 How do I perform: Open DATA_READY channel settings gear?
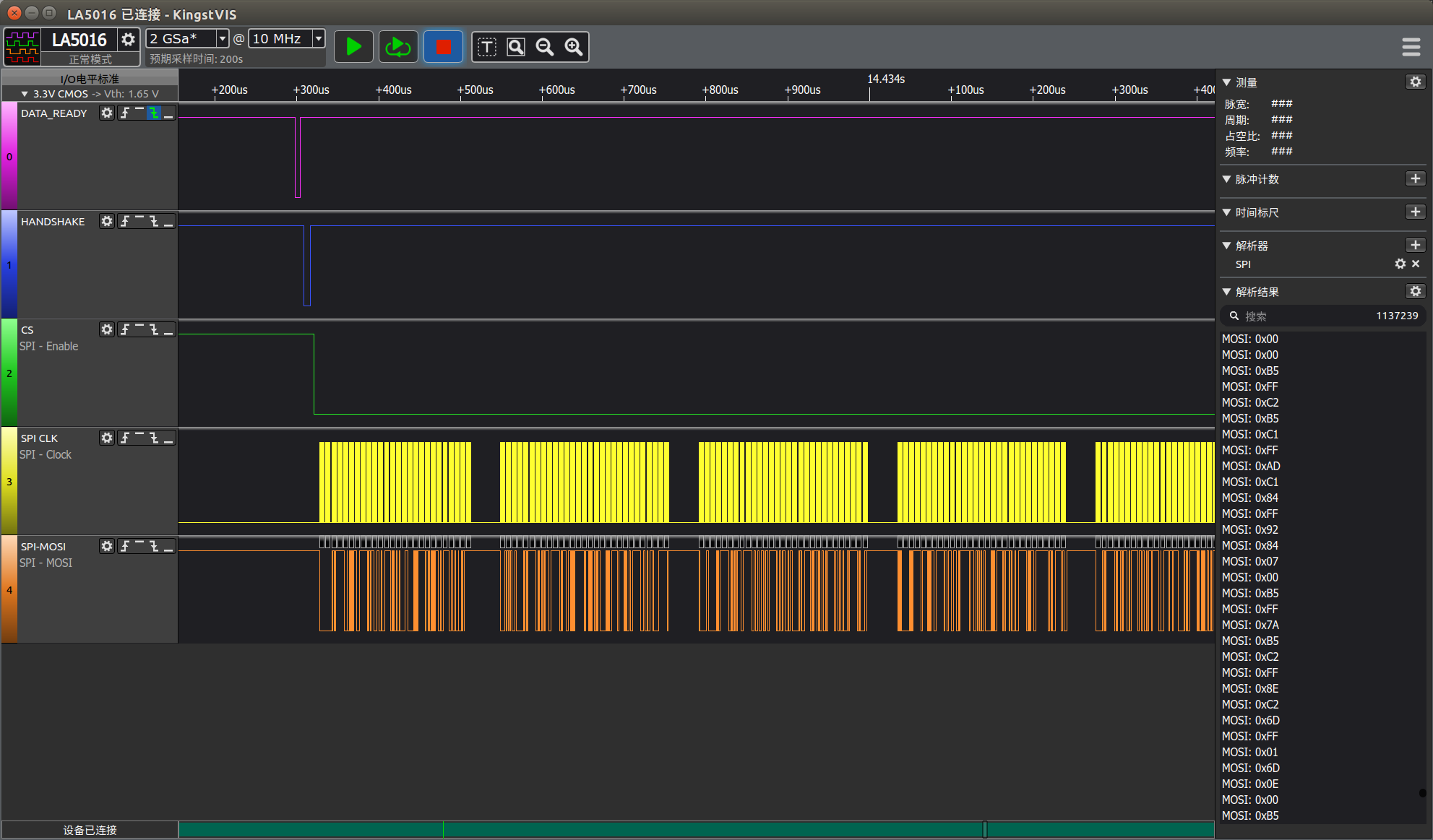point(106,113)
